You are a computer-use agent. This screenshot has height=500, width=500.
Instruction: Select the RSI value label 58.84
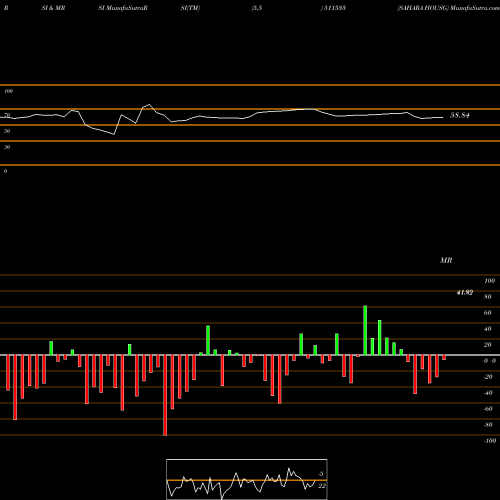459,115
